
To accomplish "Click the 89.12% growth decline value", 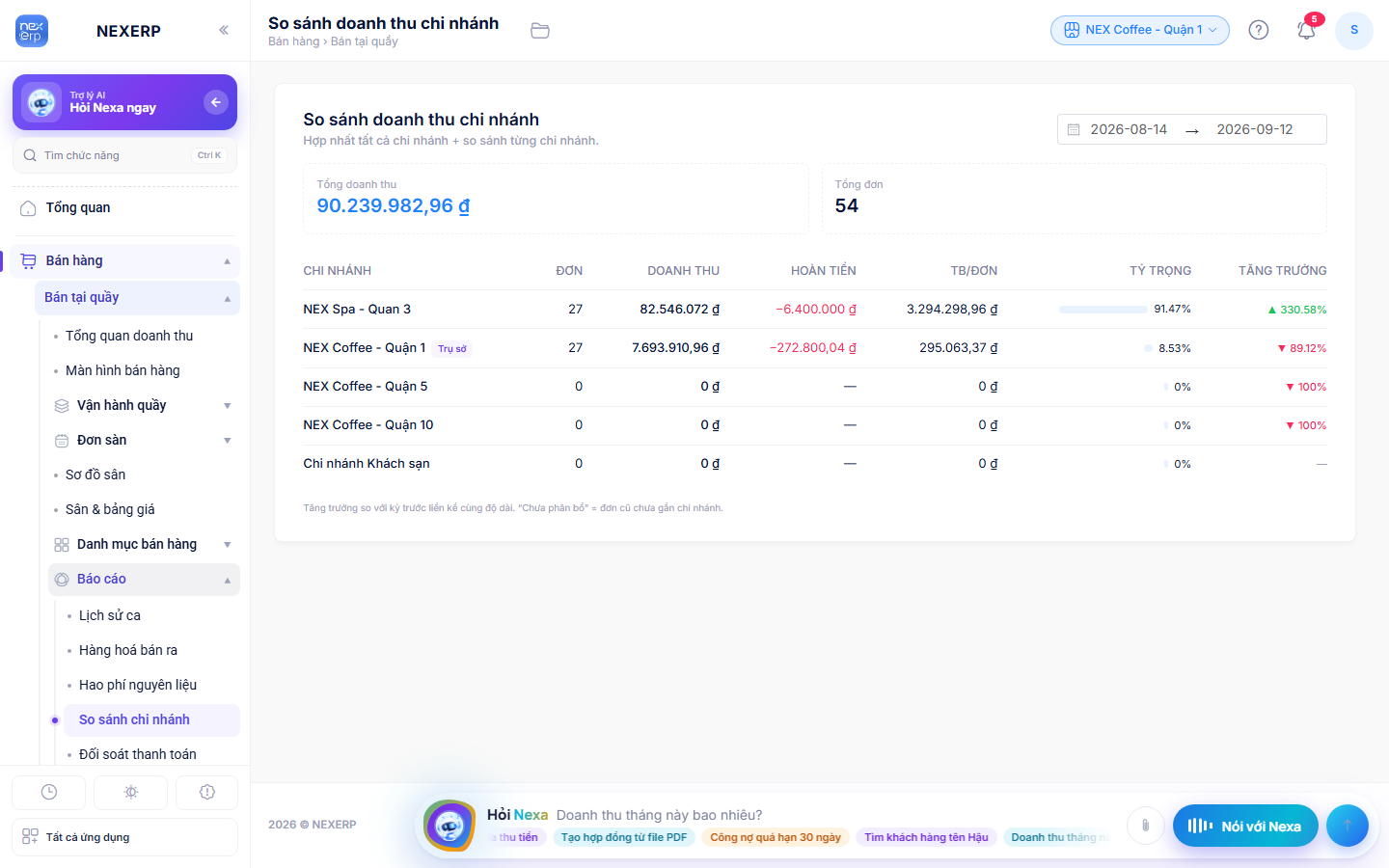I will [x=1302, y=348].
